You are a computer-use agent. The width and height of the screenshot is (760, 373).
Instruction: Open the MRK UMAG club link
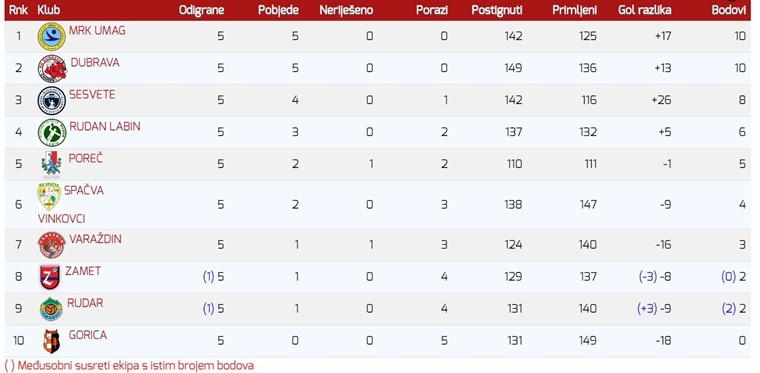click(97, 31)
